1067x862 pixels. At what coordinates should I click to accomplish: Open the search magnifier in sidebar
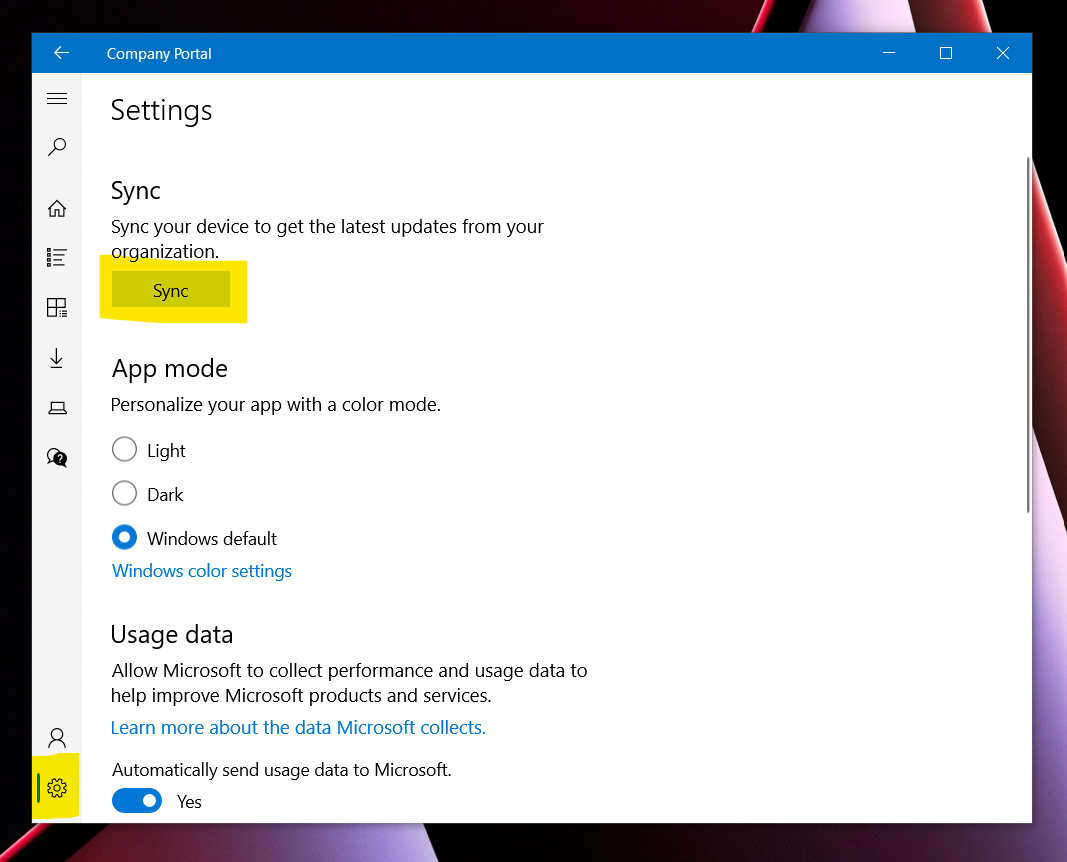point(57,147)
